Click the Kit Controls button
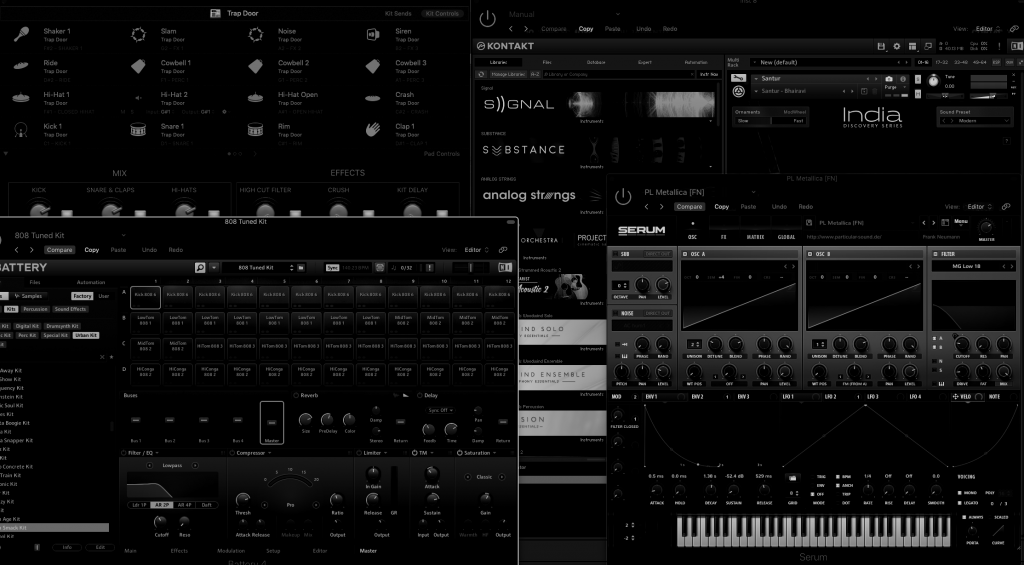The image size is (1024, 565). 442,13
